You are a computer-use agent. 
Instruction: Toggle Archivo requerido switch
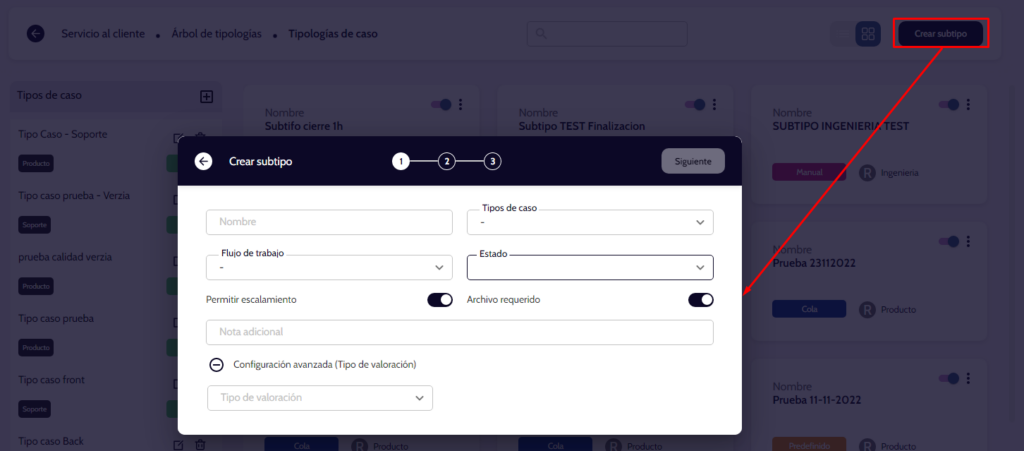click(700, 299)
